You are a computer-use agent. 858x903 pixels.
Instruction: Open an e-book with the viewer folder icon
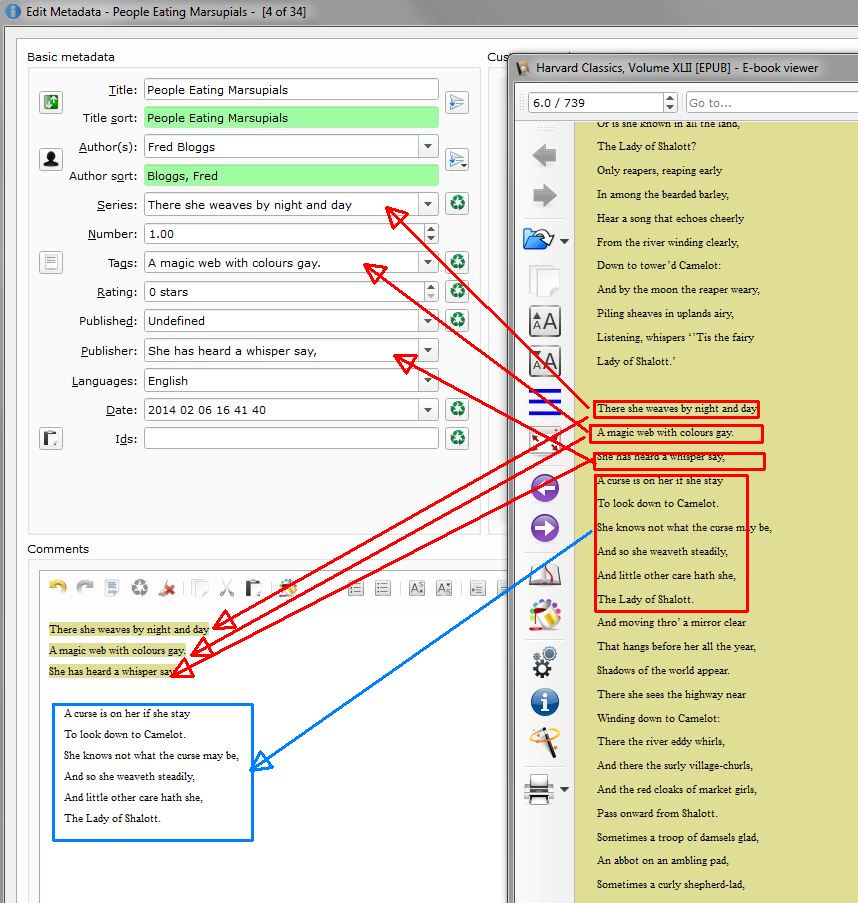[x=538, y=238]
